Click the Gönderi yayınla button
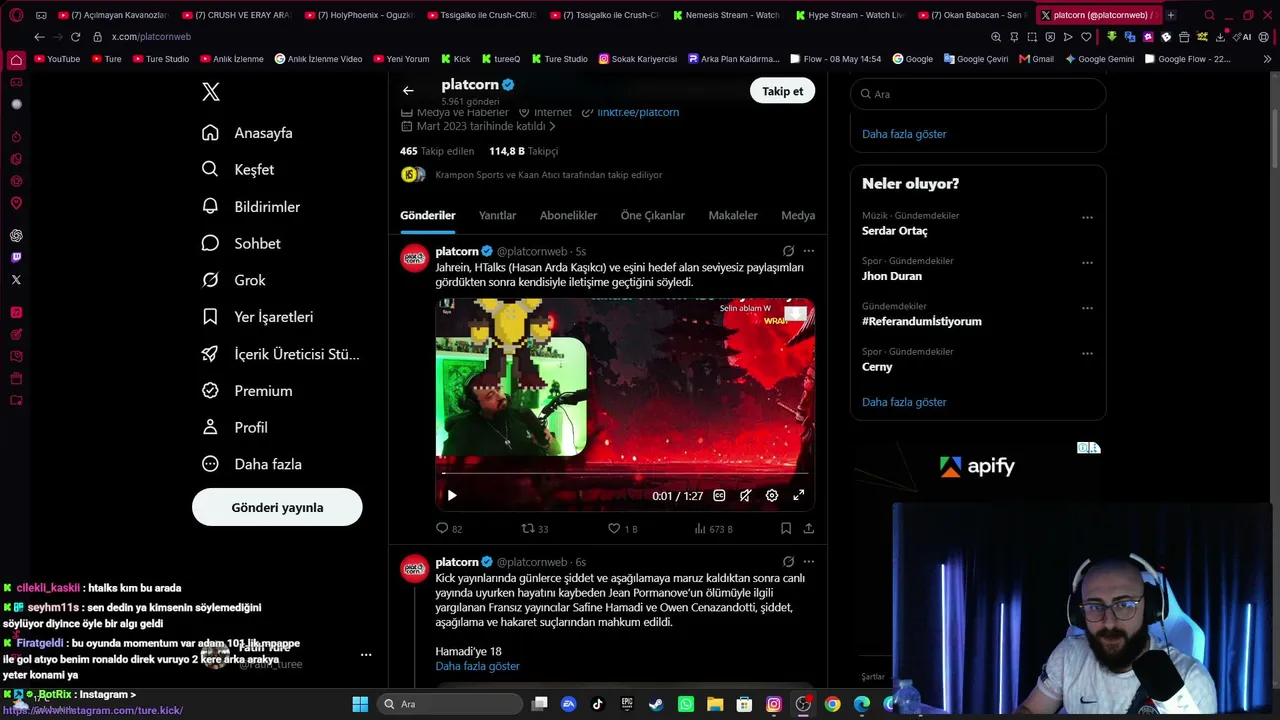This screenshot has height=720, width=1280. pos(277,507)
